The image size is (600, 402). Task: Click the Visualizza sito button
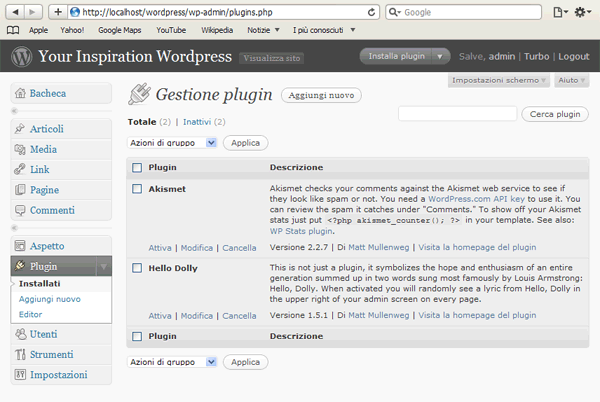(272, 58)
